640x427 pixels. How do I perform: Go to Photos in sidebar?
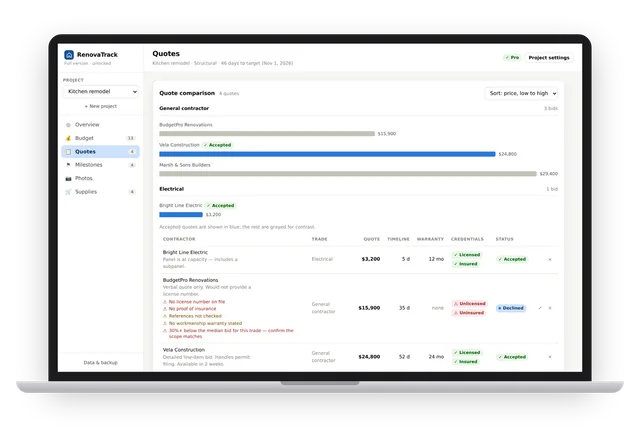(100, 178)
